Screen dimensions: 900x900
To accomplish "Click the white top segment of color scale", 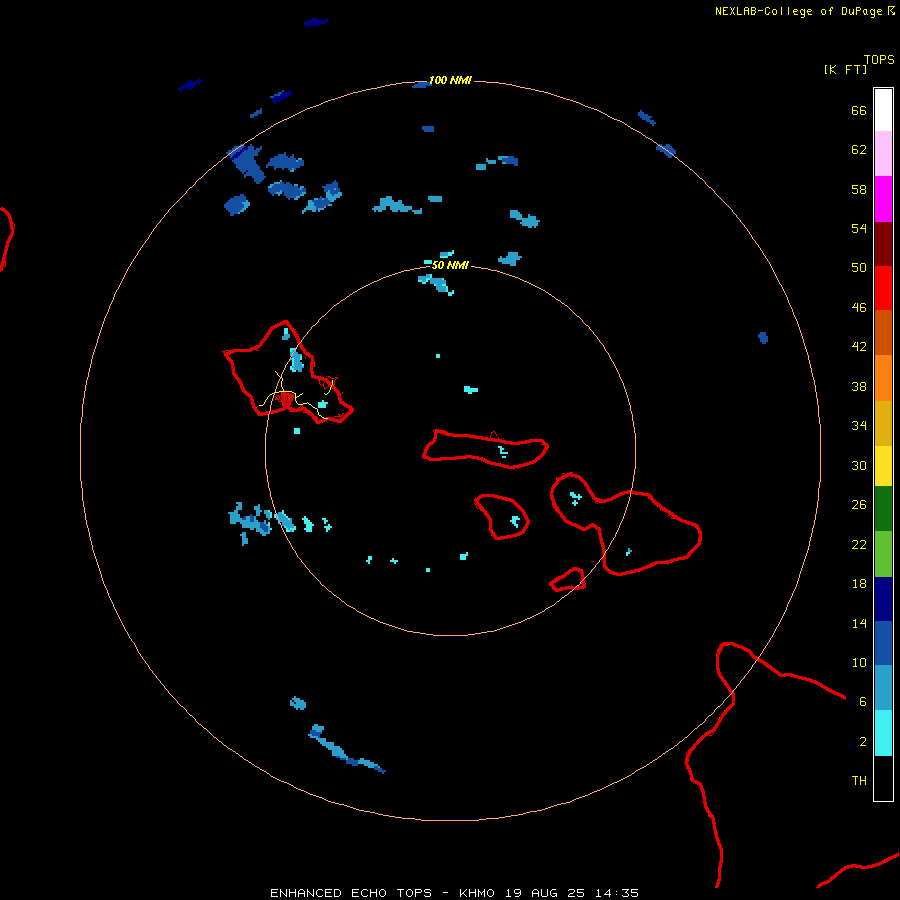I will (x=883, y=110).
